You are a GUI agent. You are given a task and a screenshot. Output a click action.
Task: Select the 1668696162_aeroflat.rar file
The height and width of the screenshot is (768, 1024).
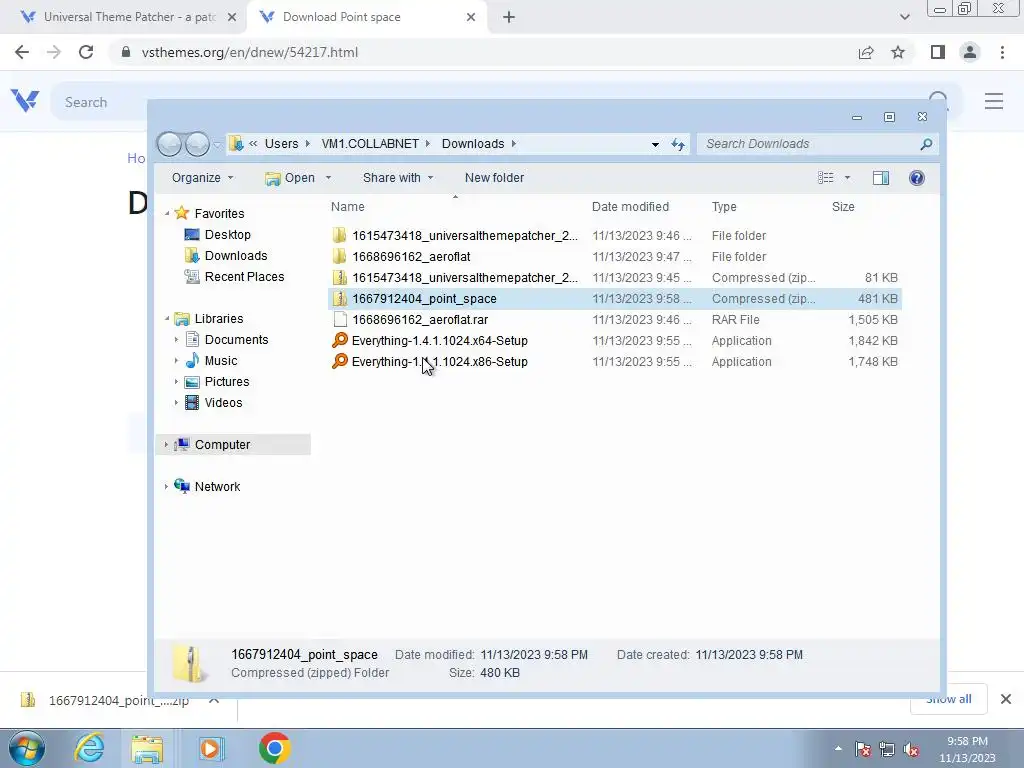[614, 319]
